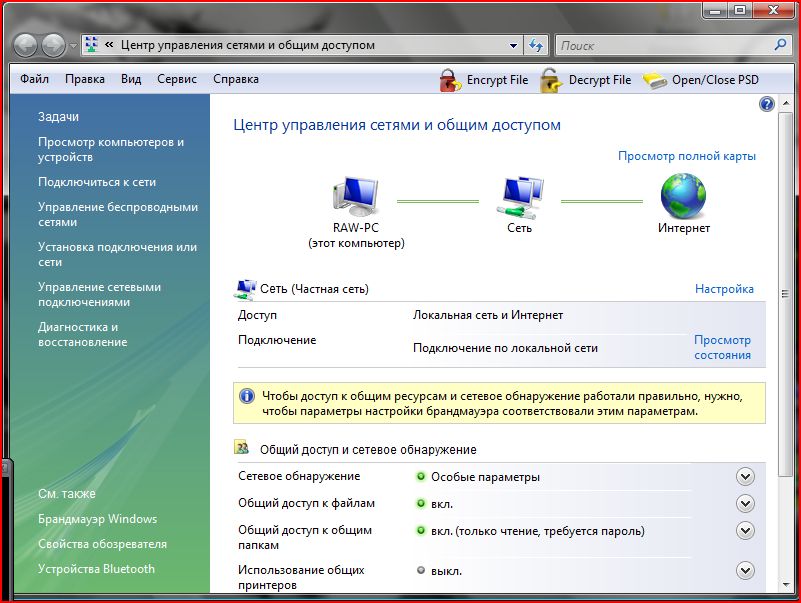801x603 pixels.
Task: Click the Refresh button beside address bar
Action: [536, 45]
